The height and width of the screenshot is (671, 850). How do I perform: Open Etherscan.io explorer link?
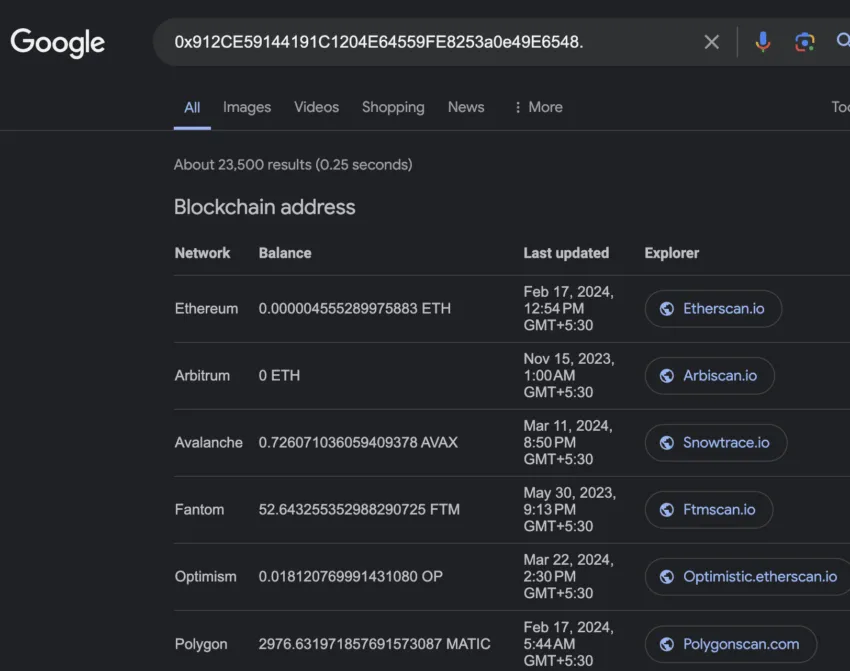click(x=723, y=309)
